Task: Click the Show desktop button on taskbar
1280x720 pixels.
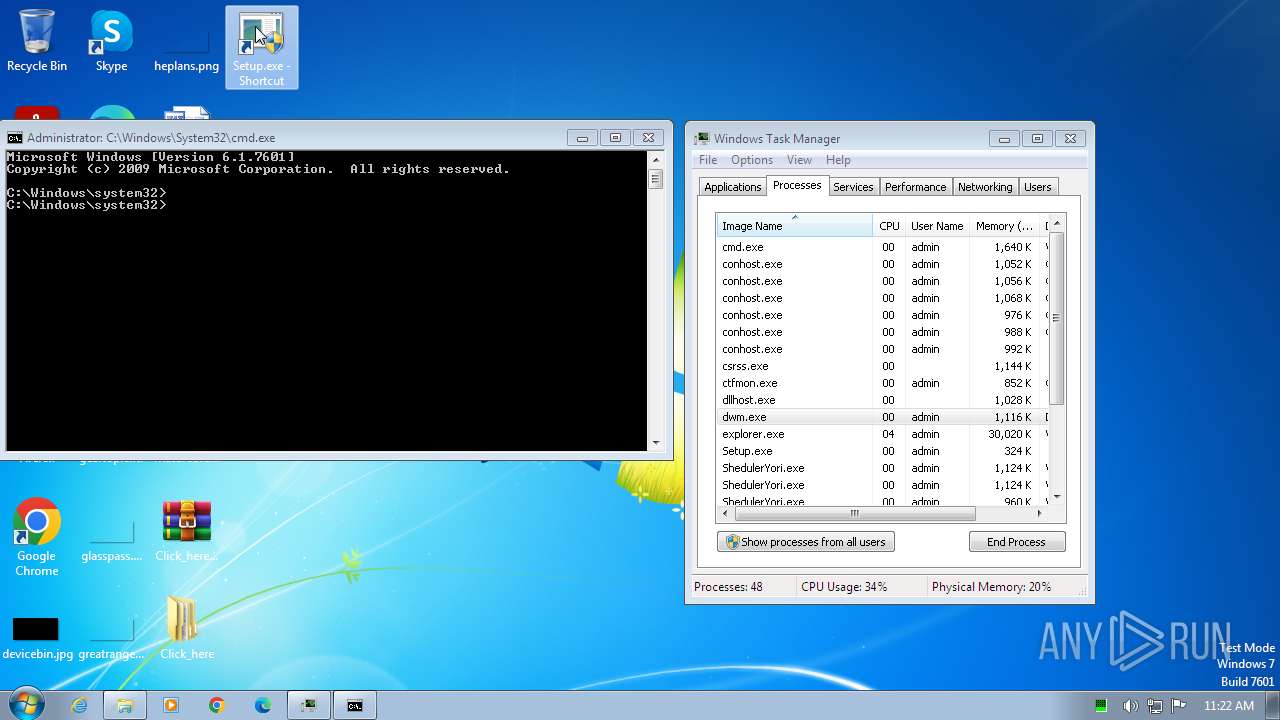Action: click(1273, 705)
